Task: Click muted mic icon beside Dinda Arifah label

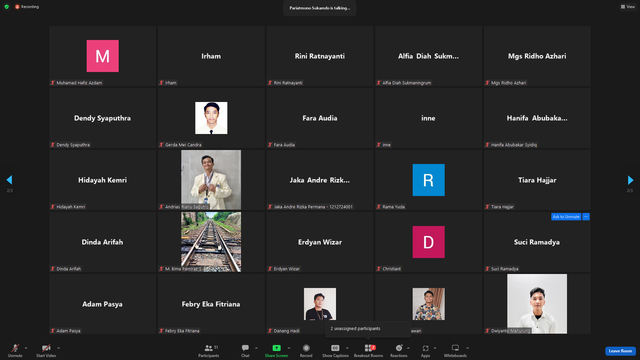Action: coord(53,269)
